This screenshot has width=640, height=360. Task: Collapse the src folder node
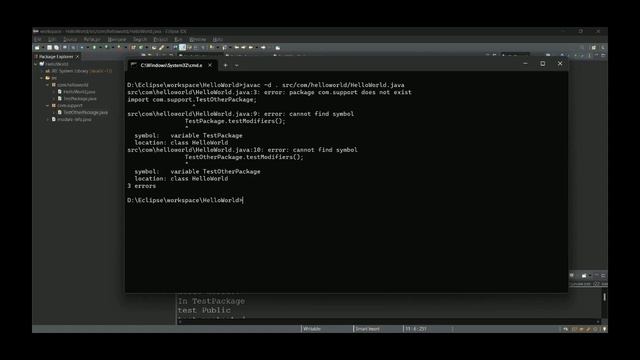[42, 78]
